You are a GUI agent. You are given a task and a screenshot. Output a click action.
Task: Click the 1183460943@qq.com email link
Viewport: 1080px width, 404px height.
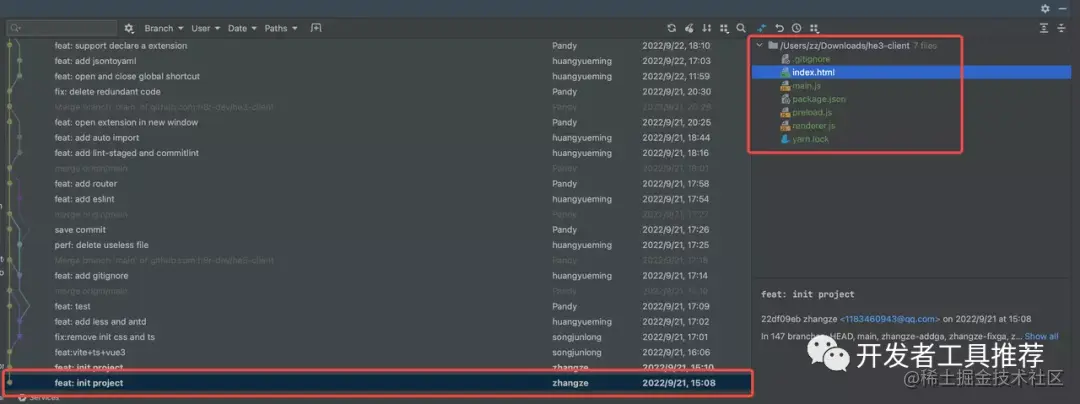pos(890,319)
